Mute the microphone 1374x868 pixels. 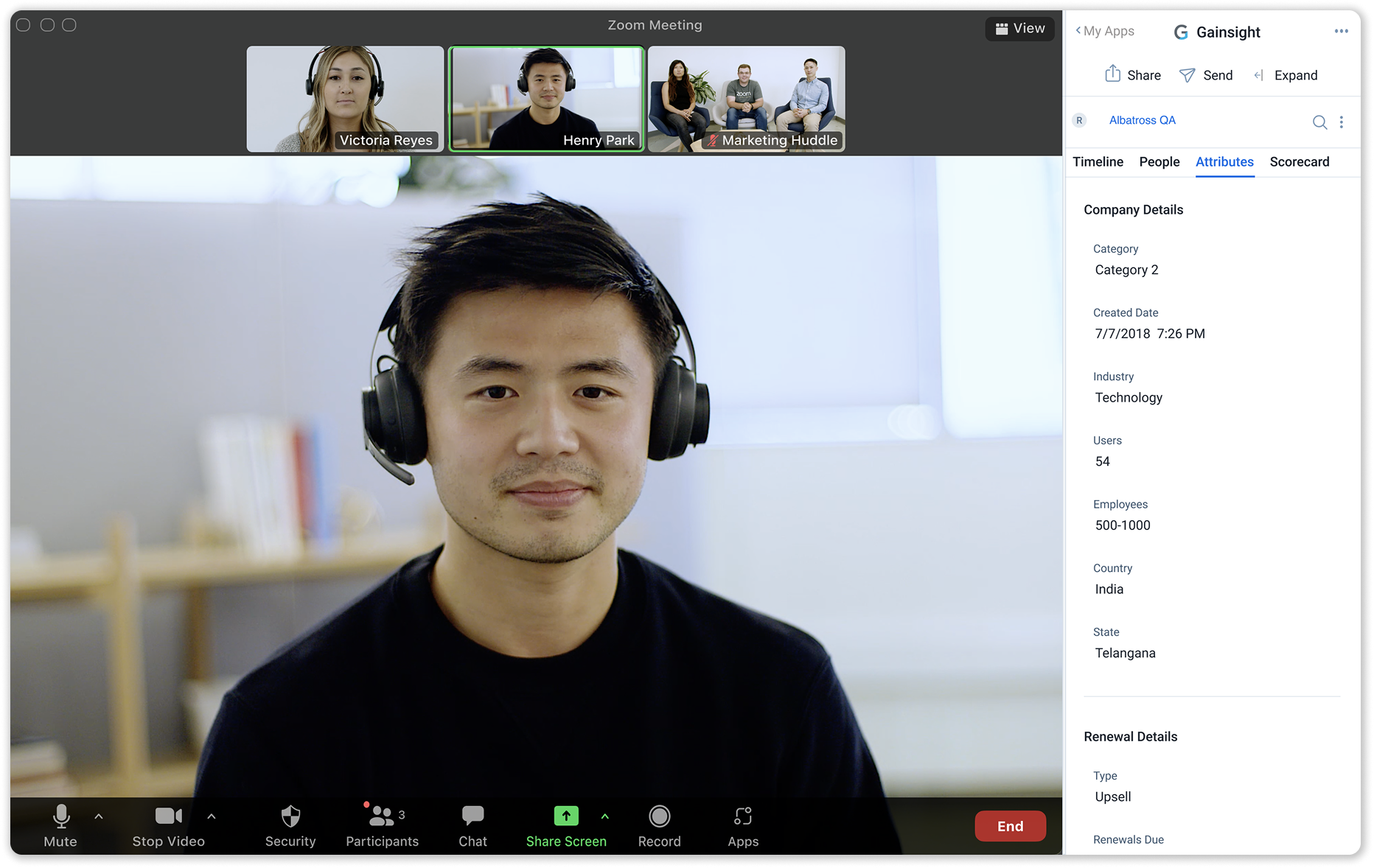coord(60,825)
